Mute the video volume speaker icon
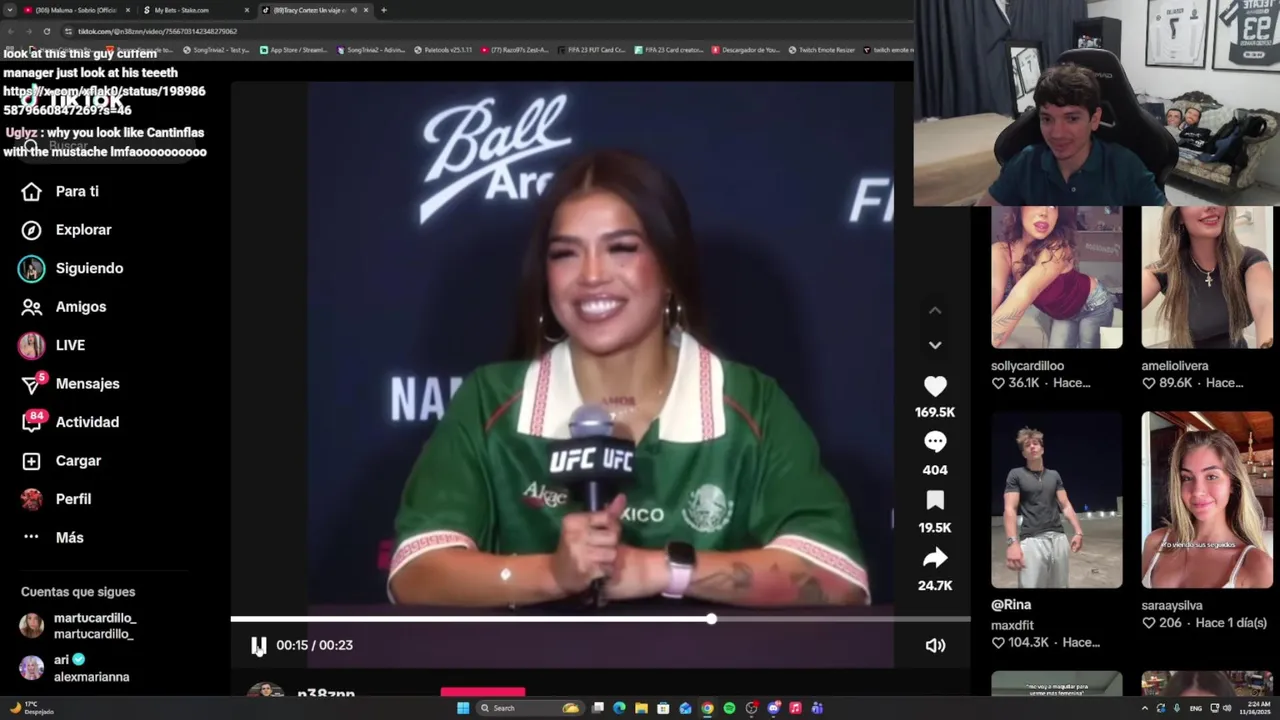 pos(935,646)
